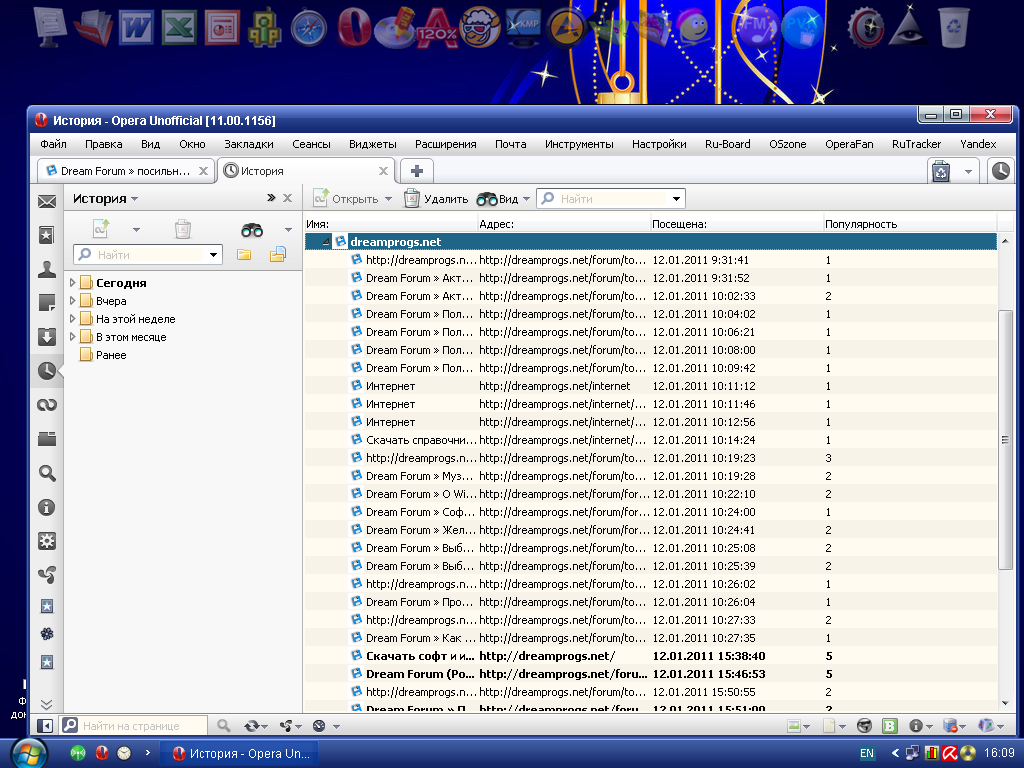
Task: Open Excel from the desktop dock
Action: tap(179, 27)
